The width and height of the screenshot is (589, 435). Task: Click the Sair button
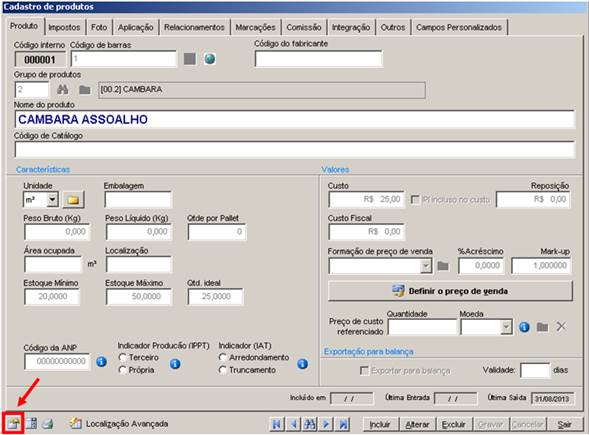click(565, 424)
